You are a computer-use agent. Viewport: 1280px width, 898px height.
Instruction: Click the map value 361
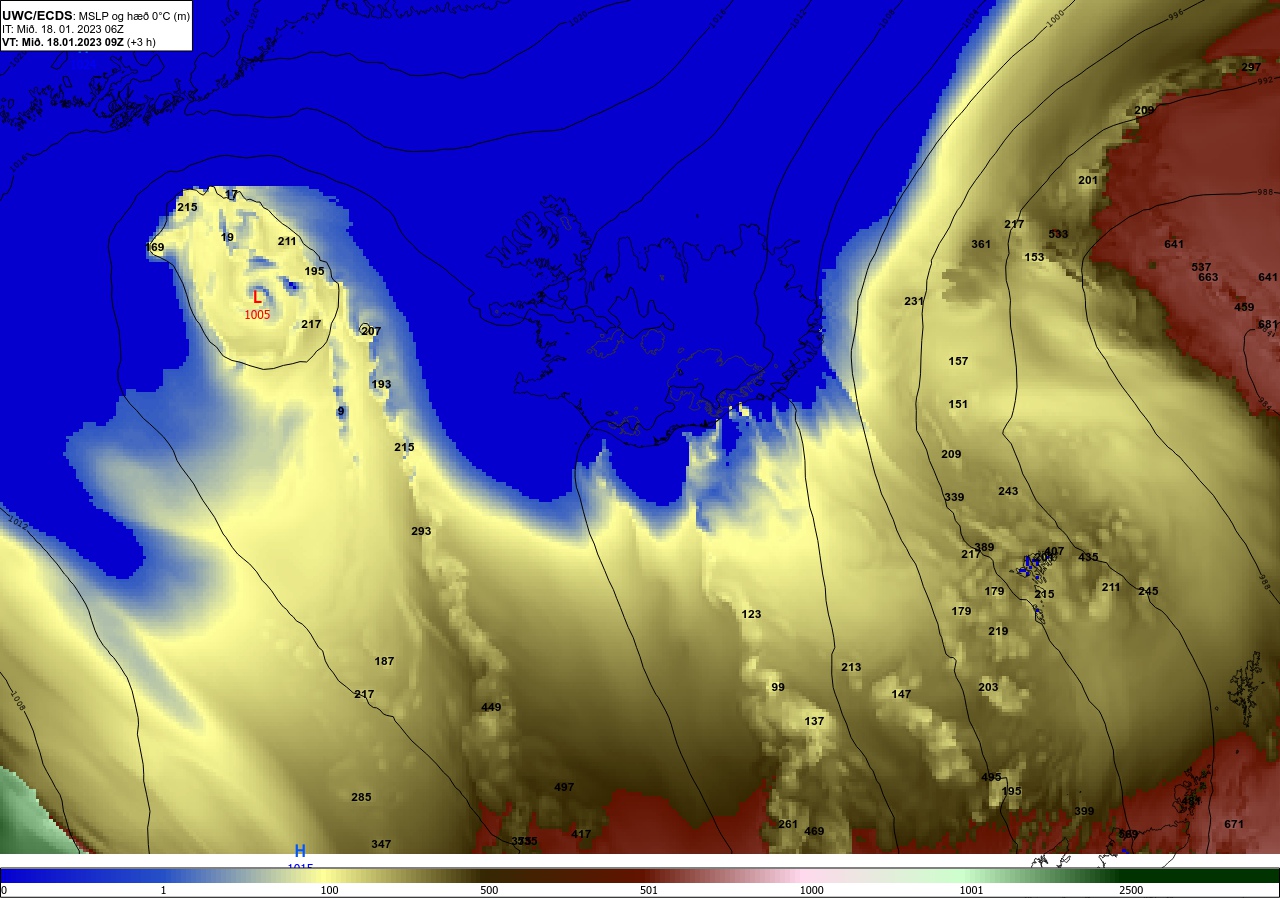tap(981, 245)
